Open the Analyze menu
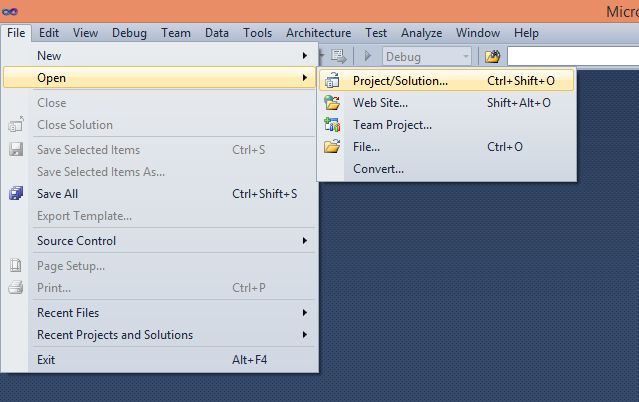639x402 pixels. click(421, 33)
